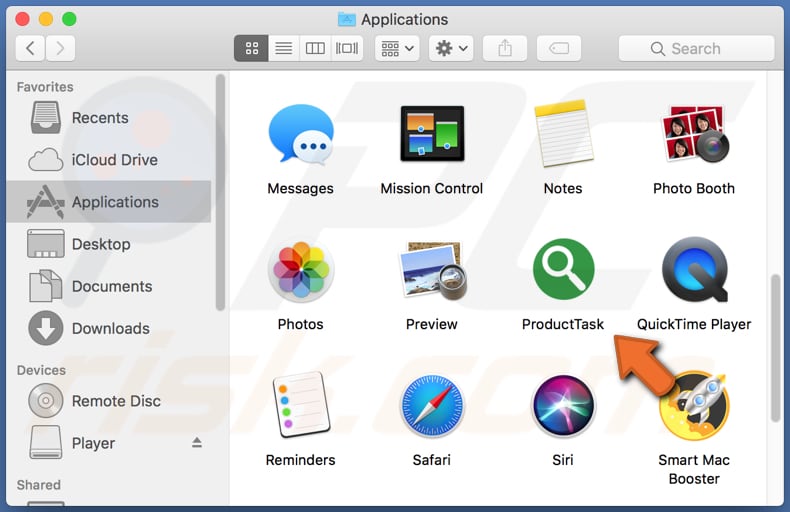Switch to icon view mode
The height and width of the screenshot is (512, 790).
tap(252, 48)
